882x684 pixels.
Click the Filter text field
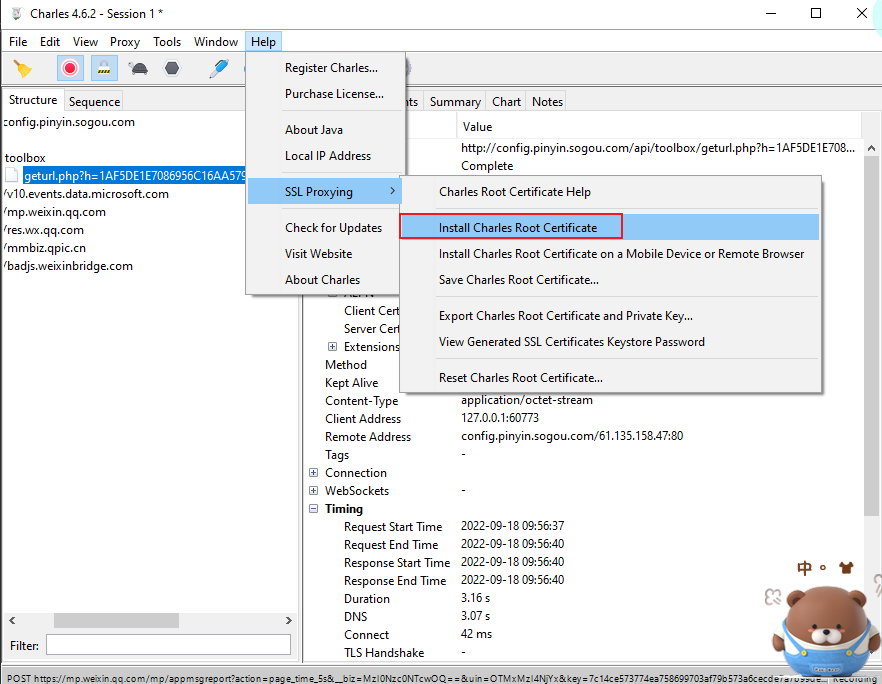pos(168,645)
